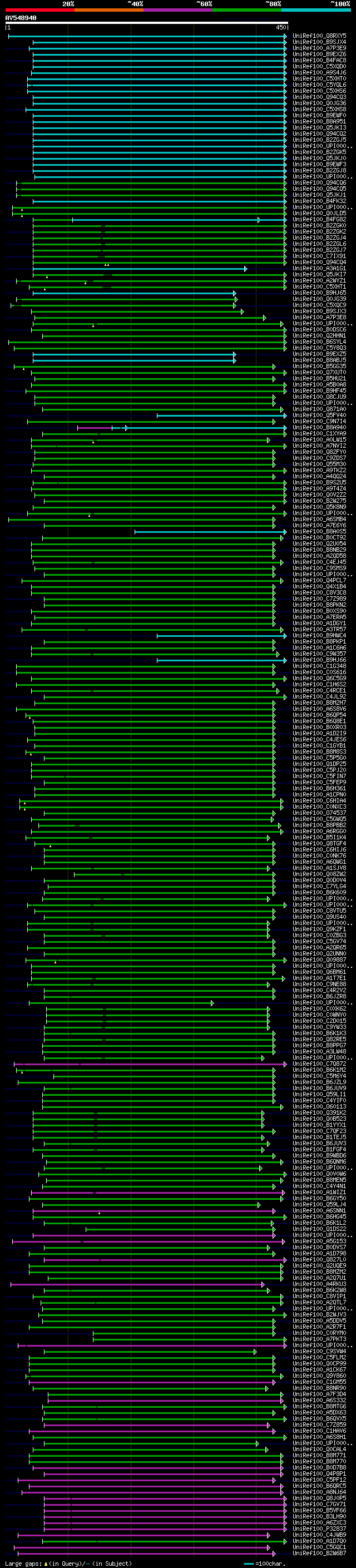Select the UniRef100_B2W6B7 label
The width and height of the screenshot is (356, 1568).
tap(319, 1554)
